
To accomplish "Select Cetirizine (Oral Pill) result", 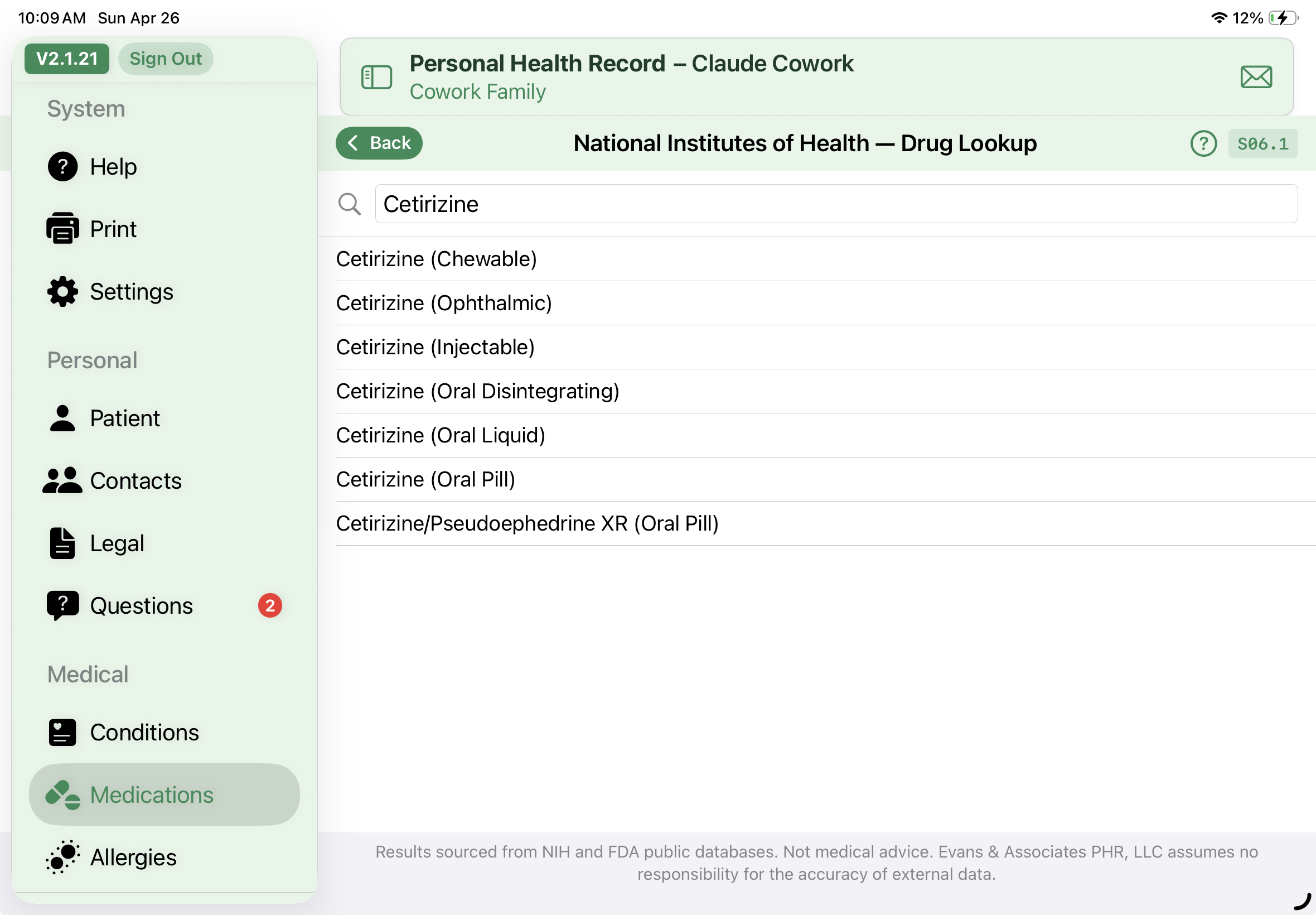I will pyautogui.click(x=825, y=480).
